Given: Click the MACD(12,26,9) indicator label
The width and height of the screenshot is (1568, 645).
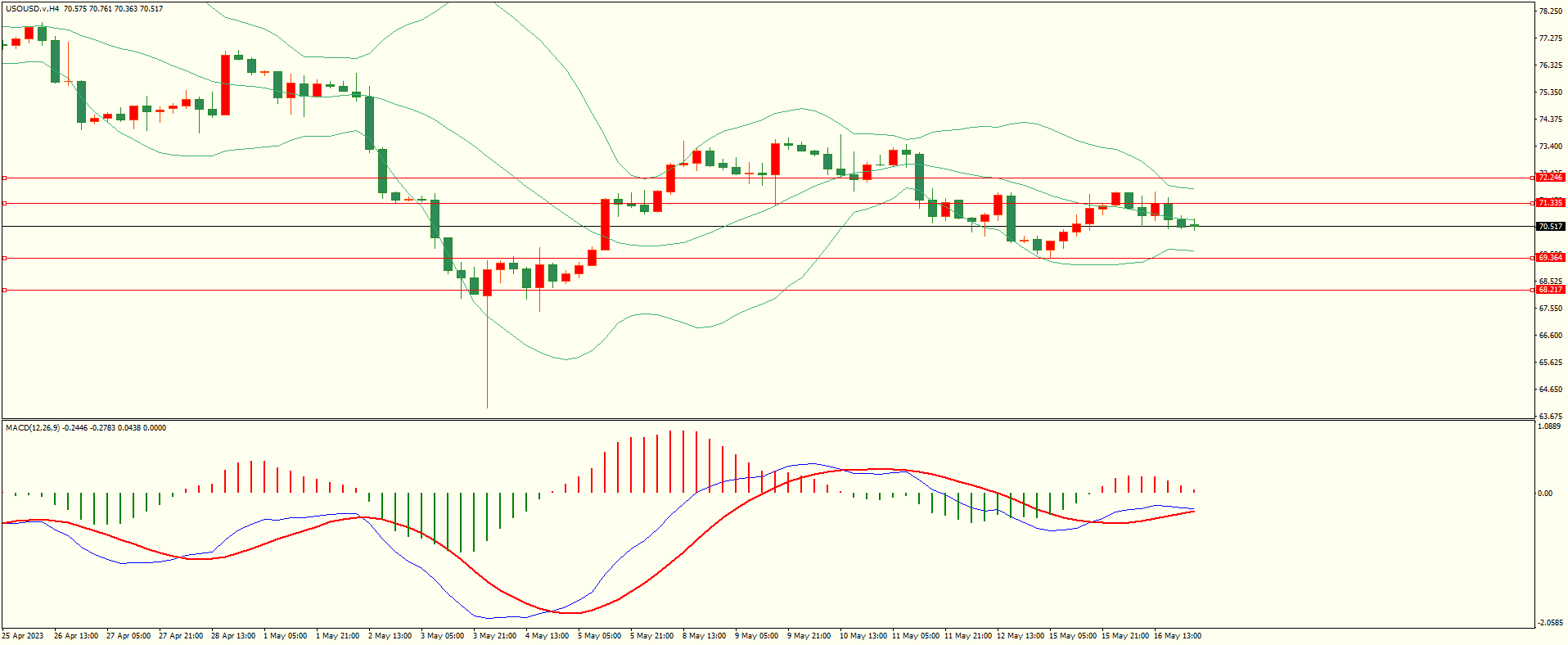Looking at the screenshot, I should (x=33, y=428).
